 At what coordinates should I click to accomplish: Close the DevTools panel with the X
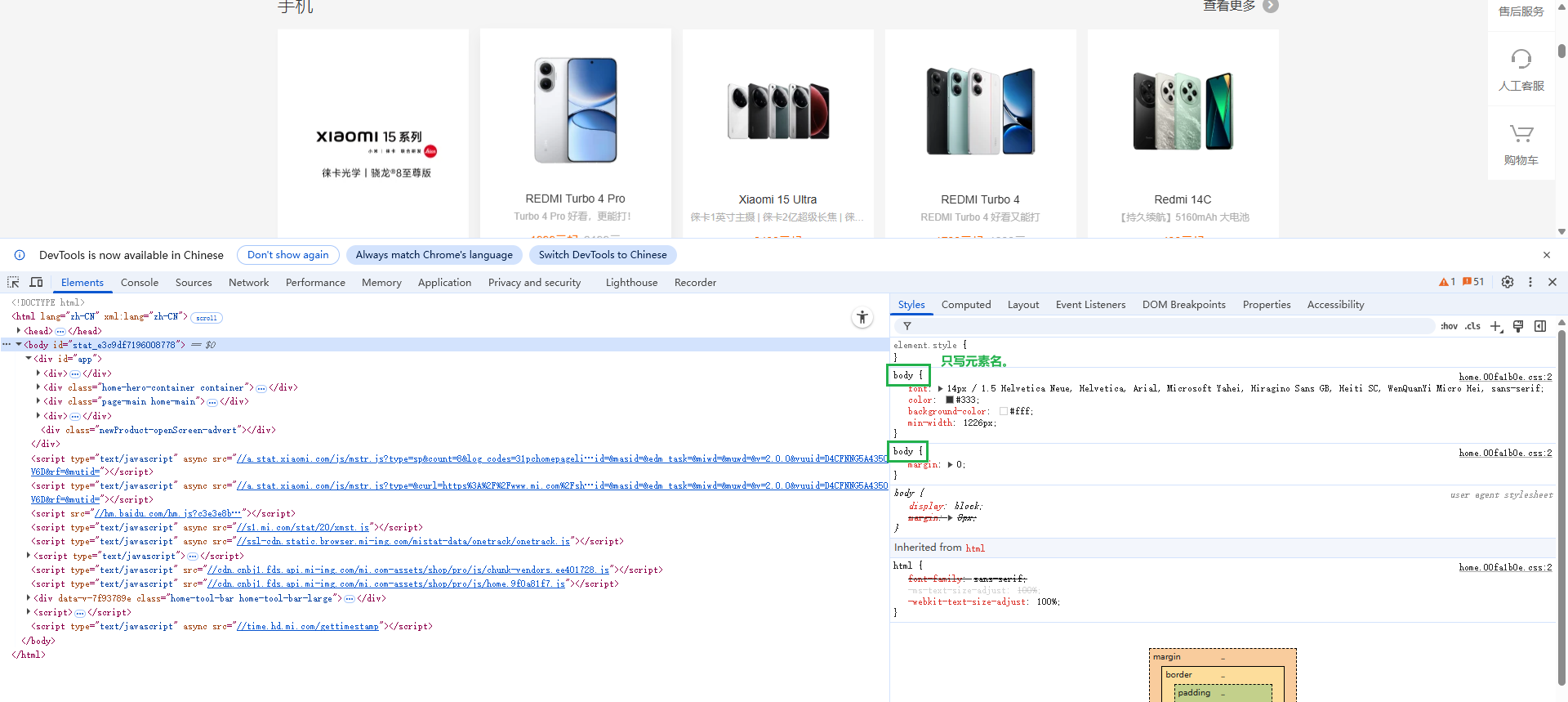coord(1552,282)
